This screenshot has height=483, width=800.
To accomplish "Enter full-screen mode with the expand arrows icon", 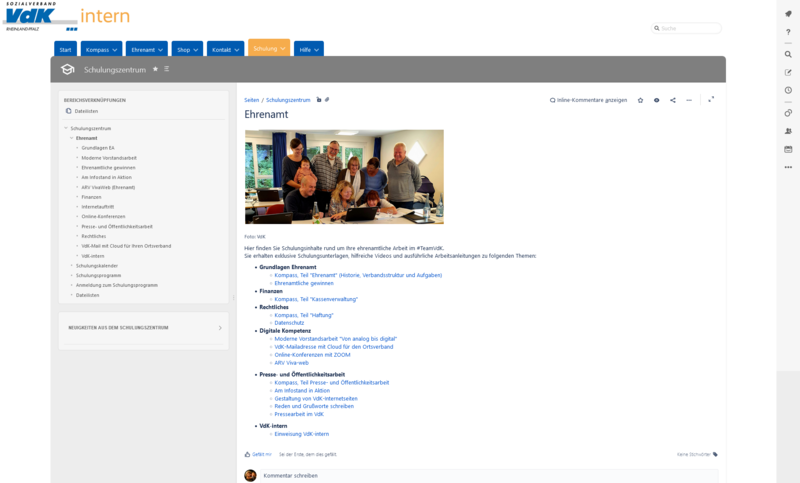I will (711, 100).
